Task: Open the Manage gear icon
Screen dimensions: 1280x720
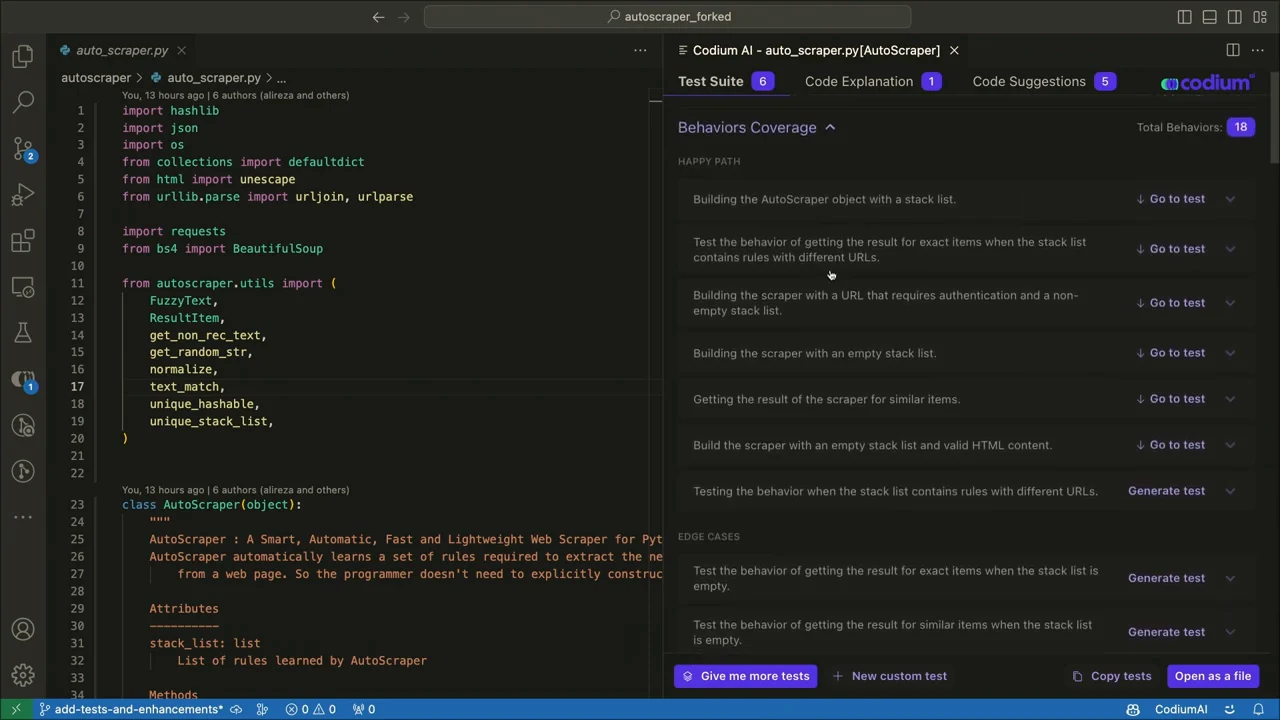Action: (x=23, y=676)
